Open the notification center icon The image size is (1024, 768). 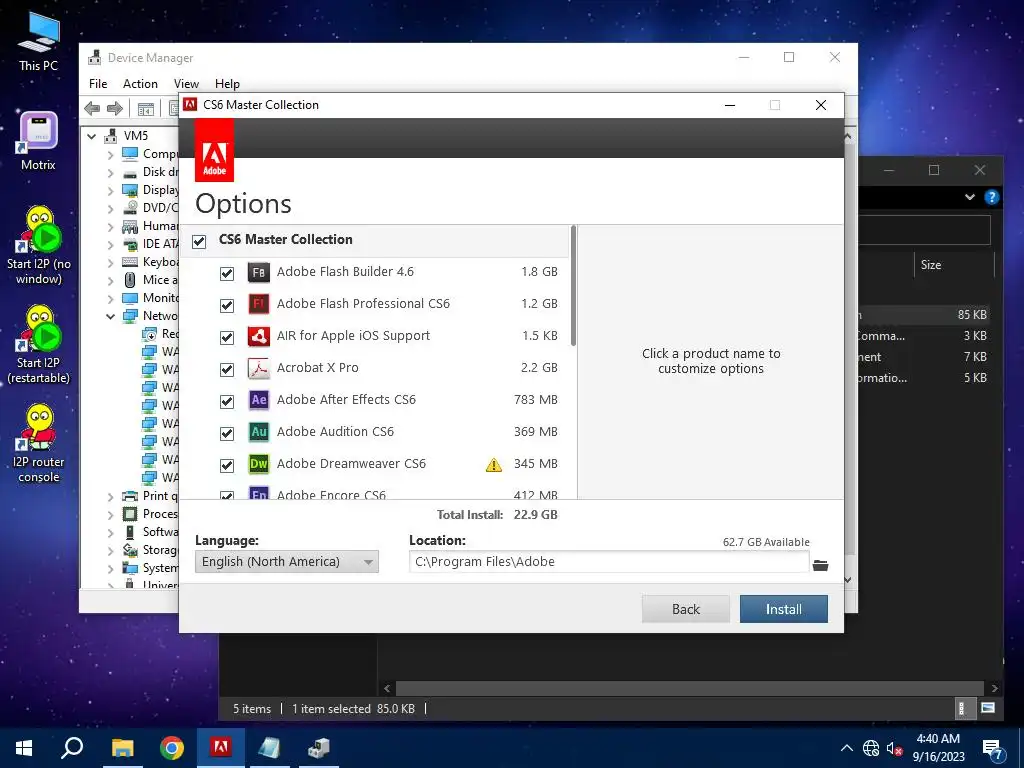993,749
